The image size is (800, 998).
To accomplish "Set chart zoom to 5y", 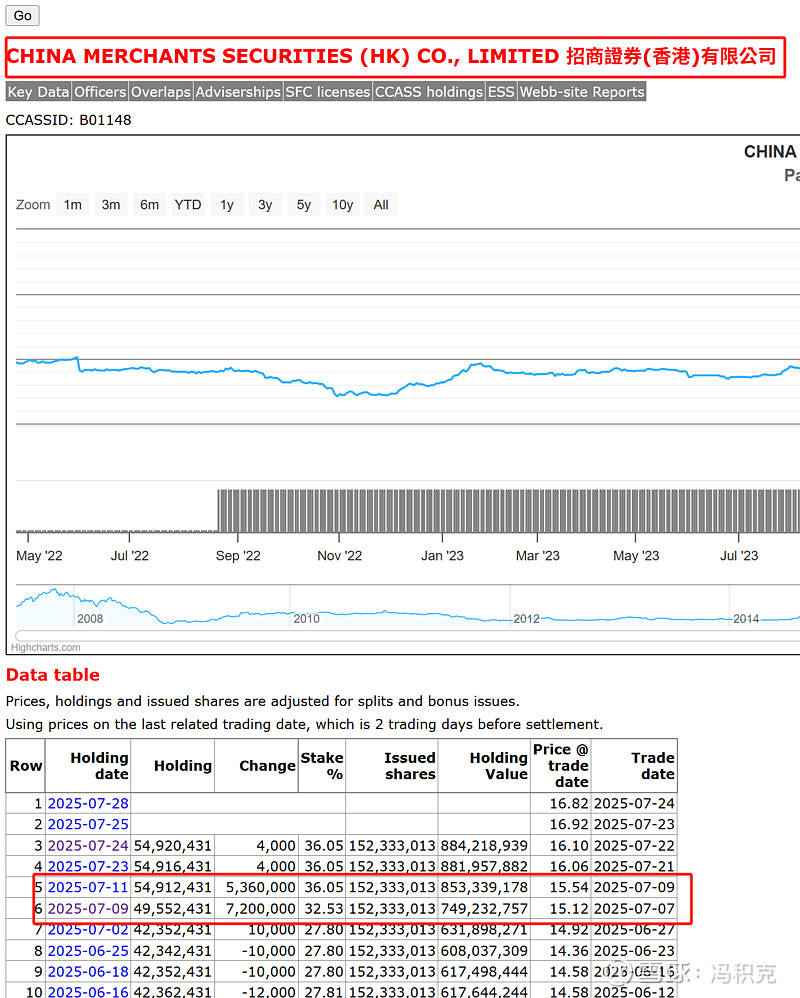I will click(x=304, y=205).
